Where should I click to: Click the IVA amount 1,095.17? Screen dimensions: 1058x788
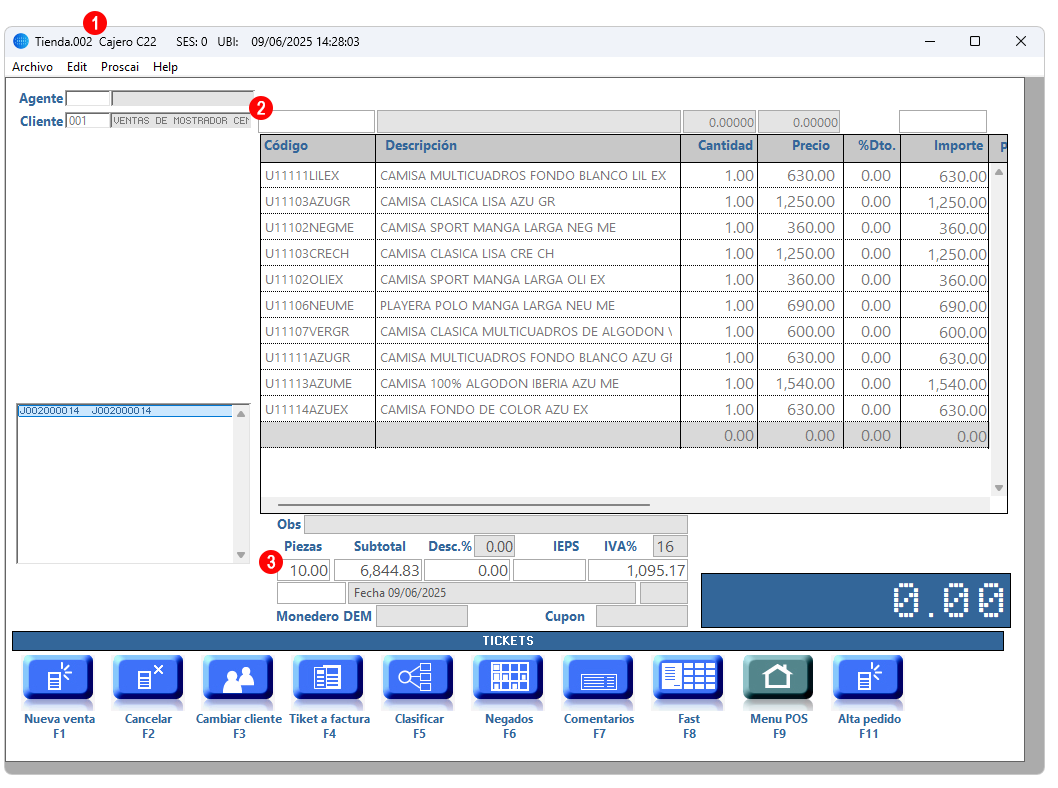(638, 571)
